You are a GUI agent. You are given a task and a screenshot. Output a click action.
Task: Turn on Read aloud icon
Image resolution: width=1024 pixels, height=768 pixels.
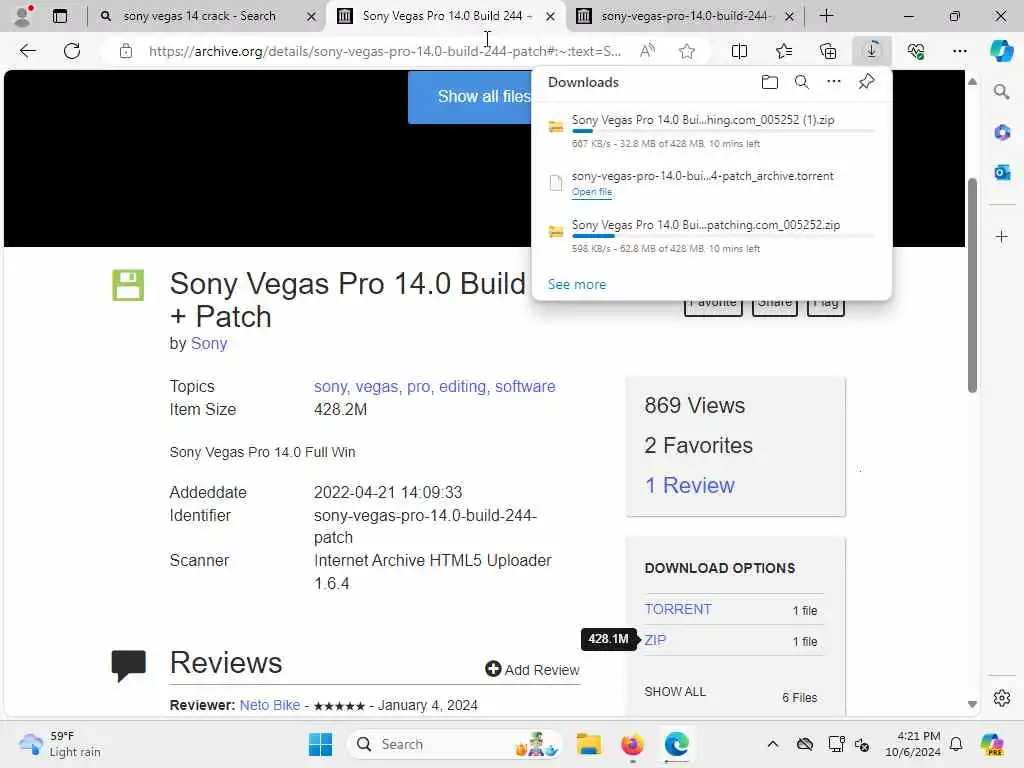coord(647,51)
